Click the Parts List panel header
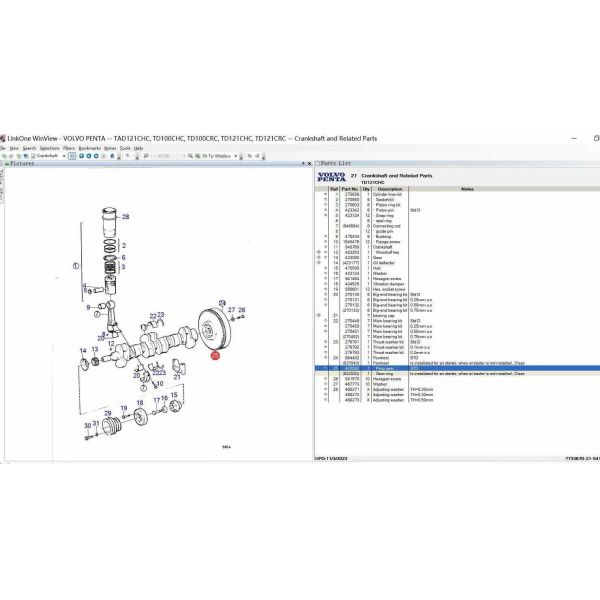The image size is (600, 600). tap(457, 163)
